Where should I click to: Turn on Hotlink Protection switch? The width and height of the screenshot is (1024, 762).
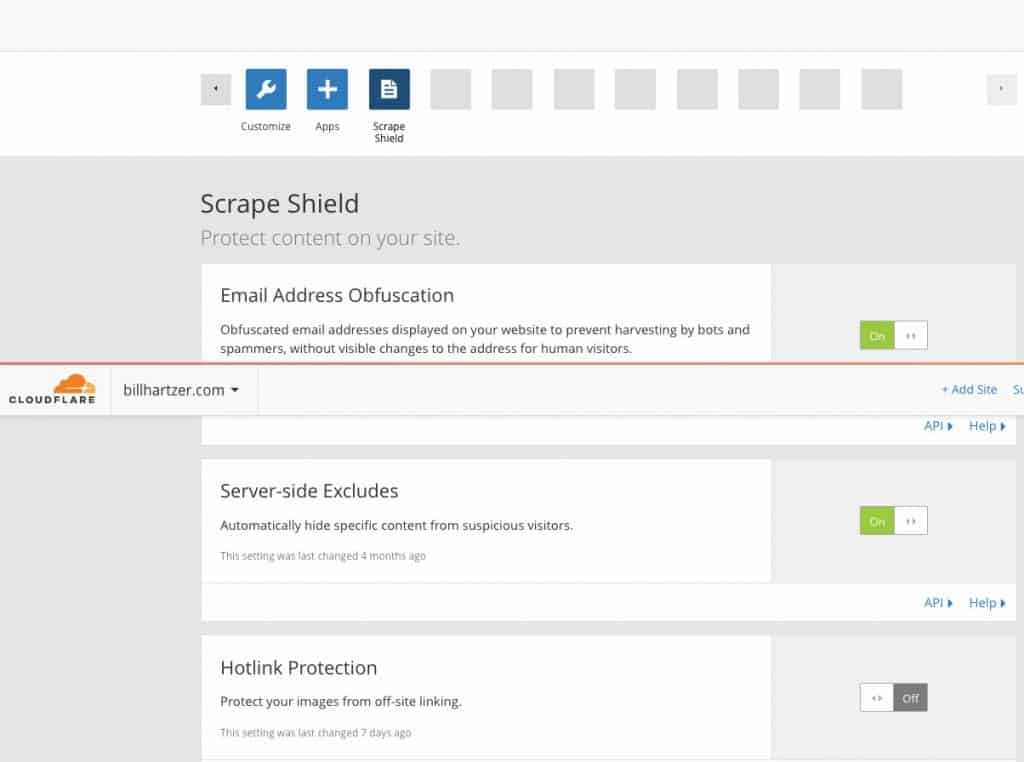[893, 698]
